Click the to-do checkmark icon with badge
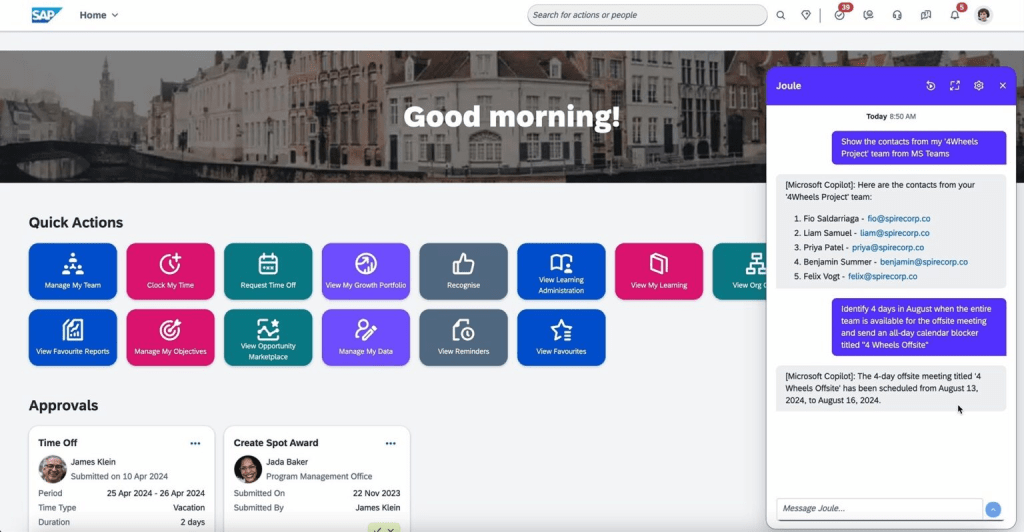The width and height of the screenshot is (1024, 532). [x=839, y=15]
